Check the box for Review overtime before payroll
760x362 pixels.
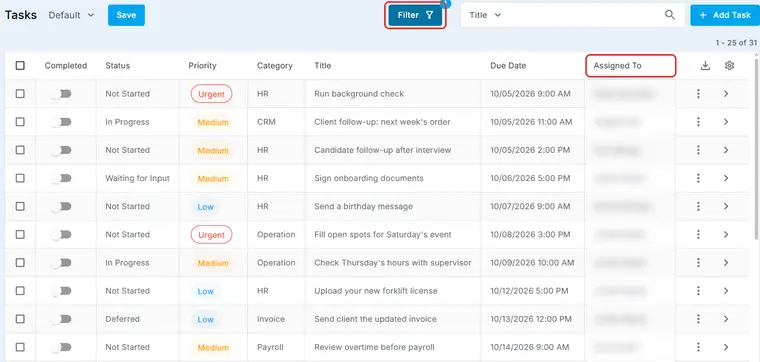tap(20, 347)
